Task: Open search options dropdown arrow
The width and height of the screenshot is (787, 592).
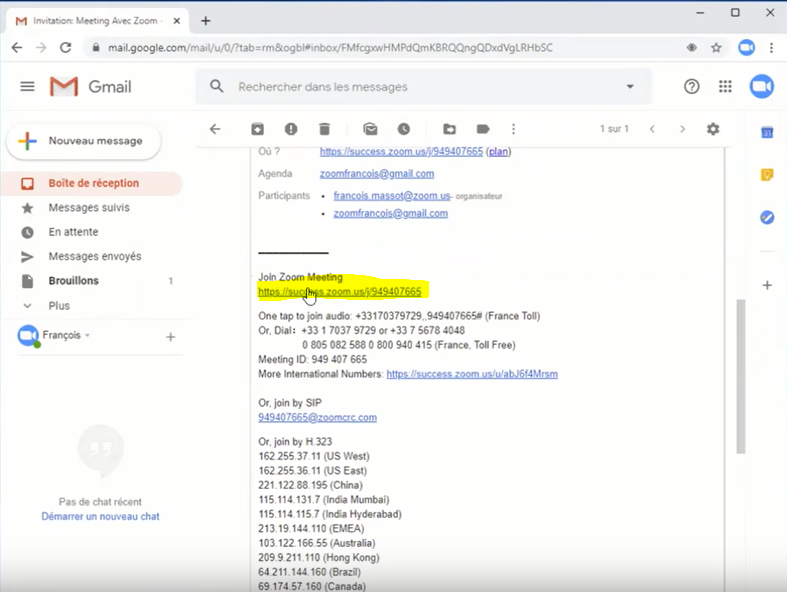Action: pos(630,86)
